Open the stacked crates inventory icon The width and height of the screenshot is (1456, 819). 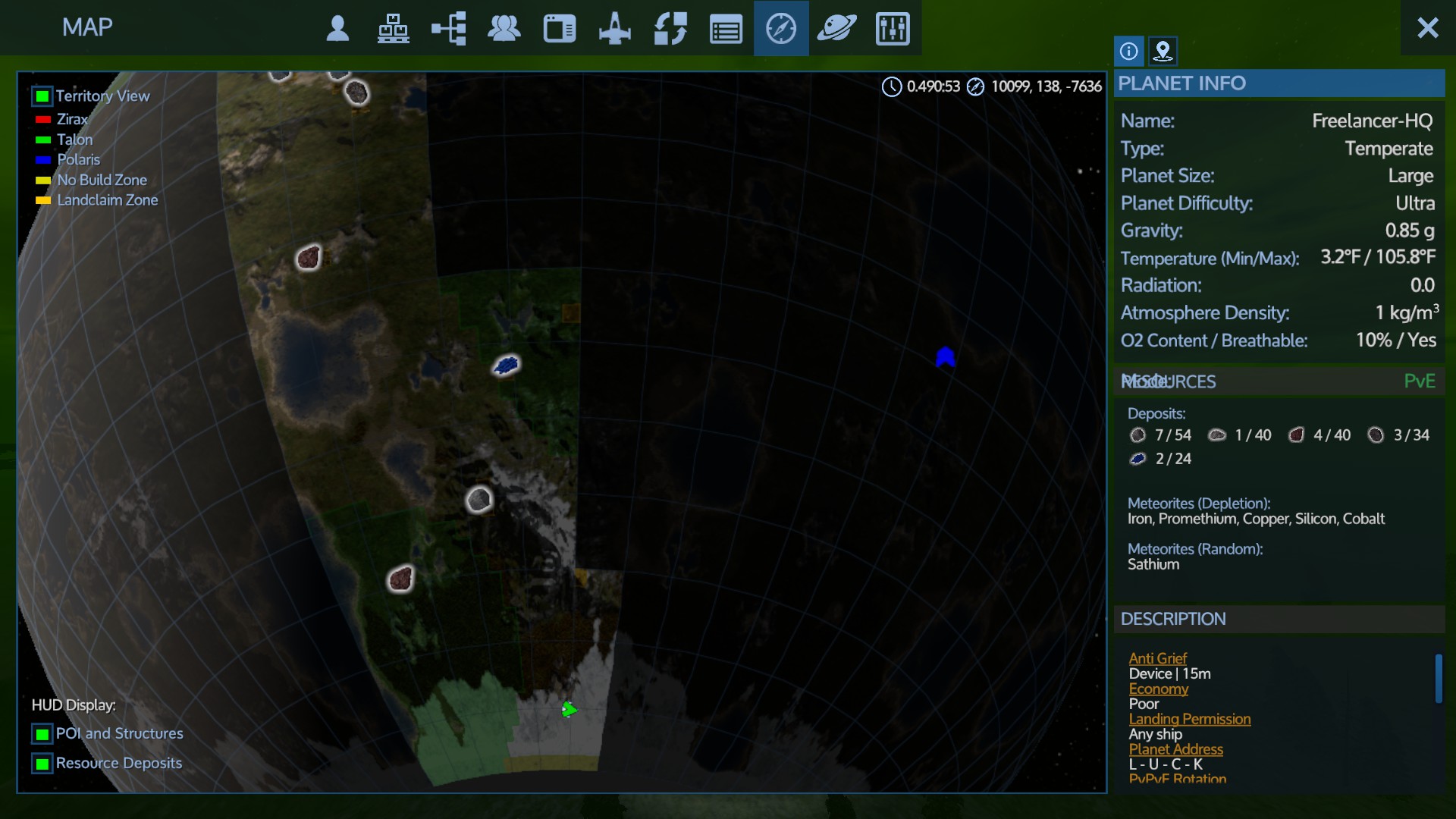(393, 29)
